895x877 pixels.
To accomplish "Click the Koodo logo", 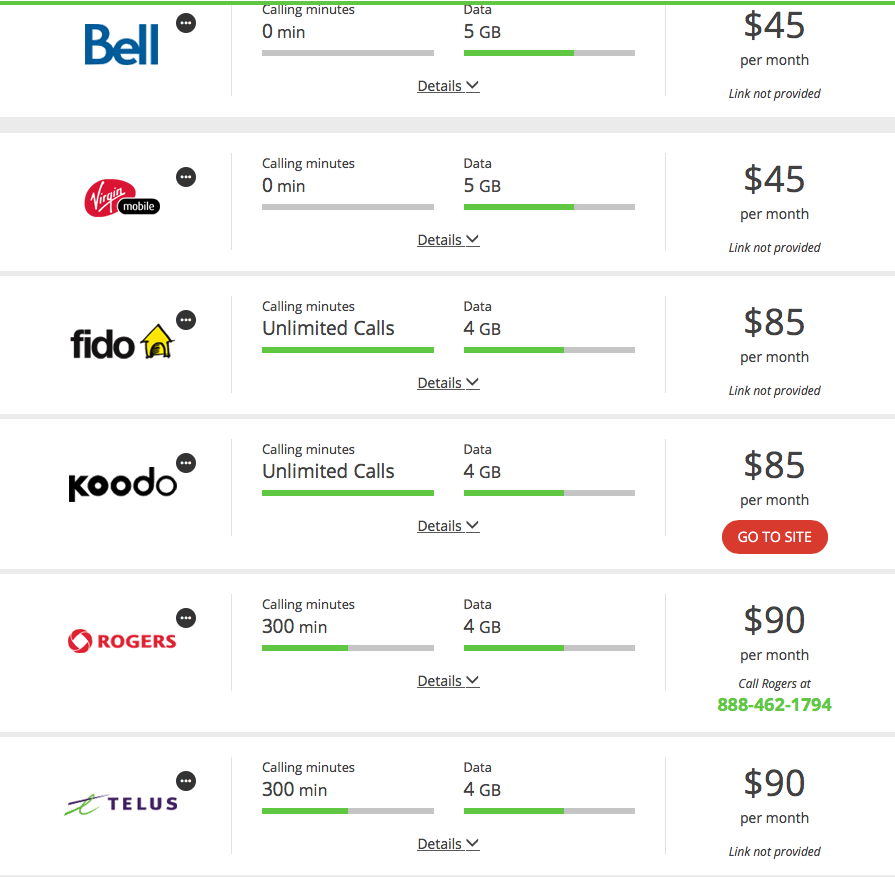I will coord(122,484).
